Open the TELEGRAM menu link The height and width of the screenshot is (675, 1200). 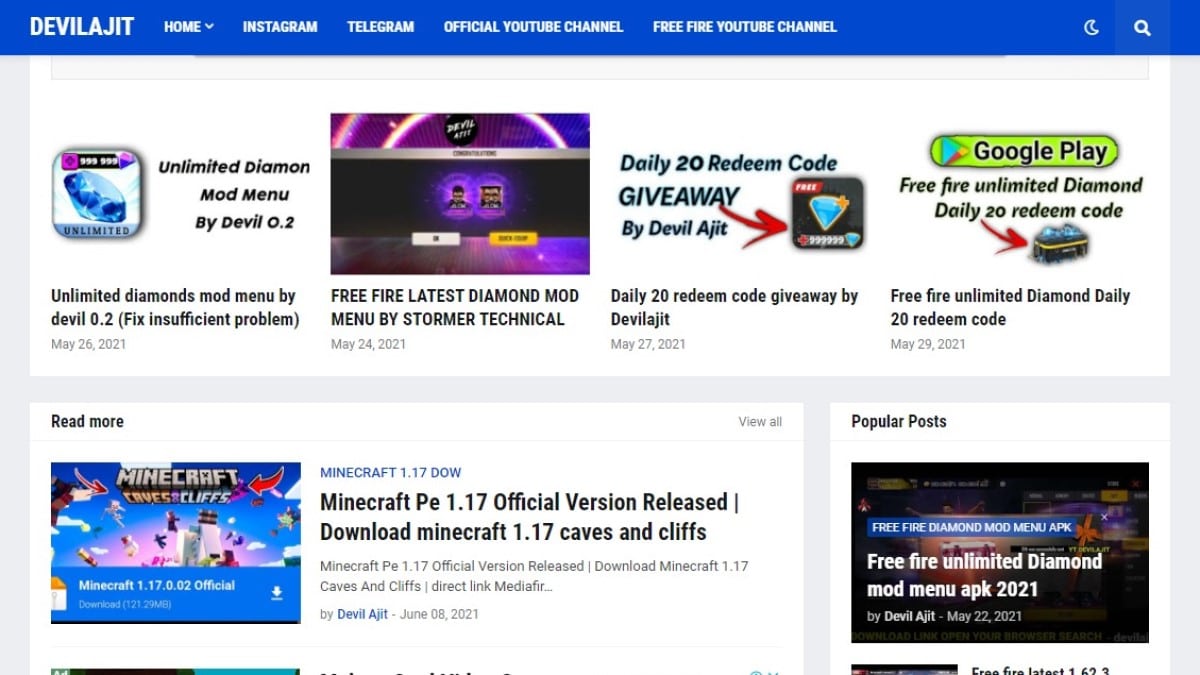(380, 27)
